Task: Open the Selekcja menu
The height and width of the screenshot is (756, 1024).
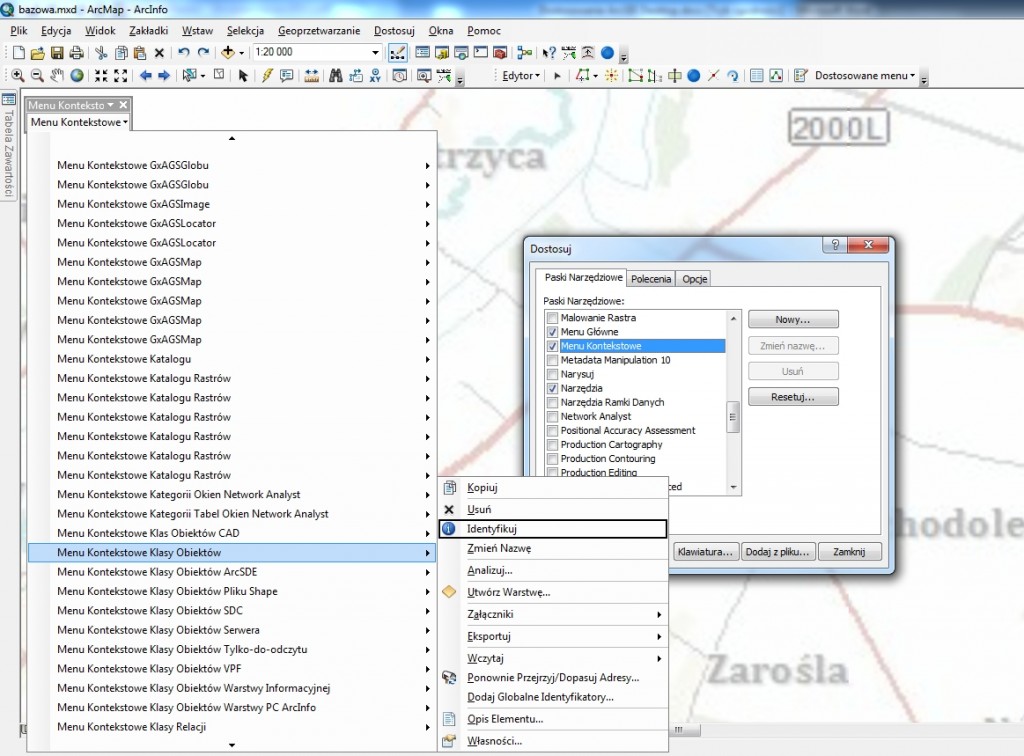Action: 246,31
